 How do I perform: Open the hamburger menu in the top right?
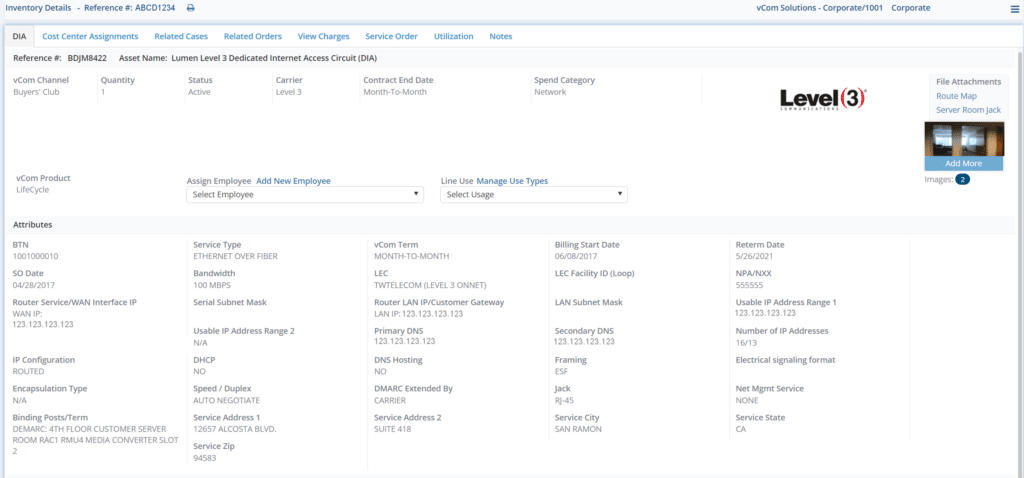(x=1015, y=9)
